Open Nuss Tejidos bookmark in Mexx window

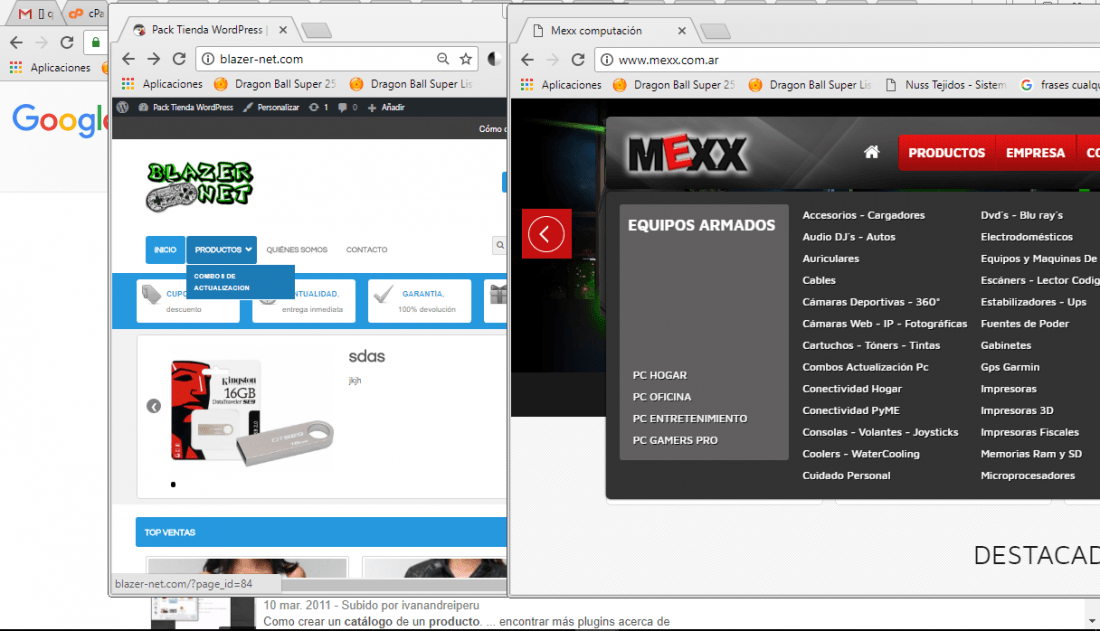946,85
